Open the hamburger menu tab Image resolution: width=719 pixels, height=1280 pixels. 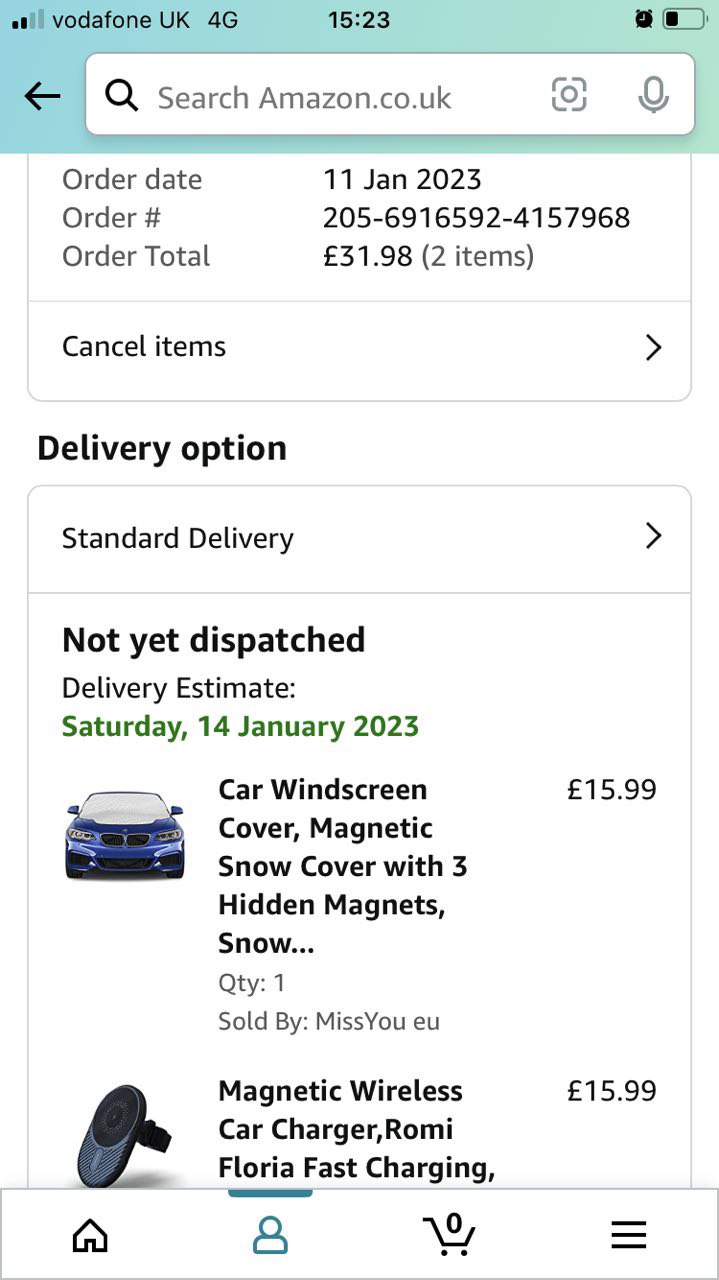(x=628, y=1235)
